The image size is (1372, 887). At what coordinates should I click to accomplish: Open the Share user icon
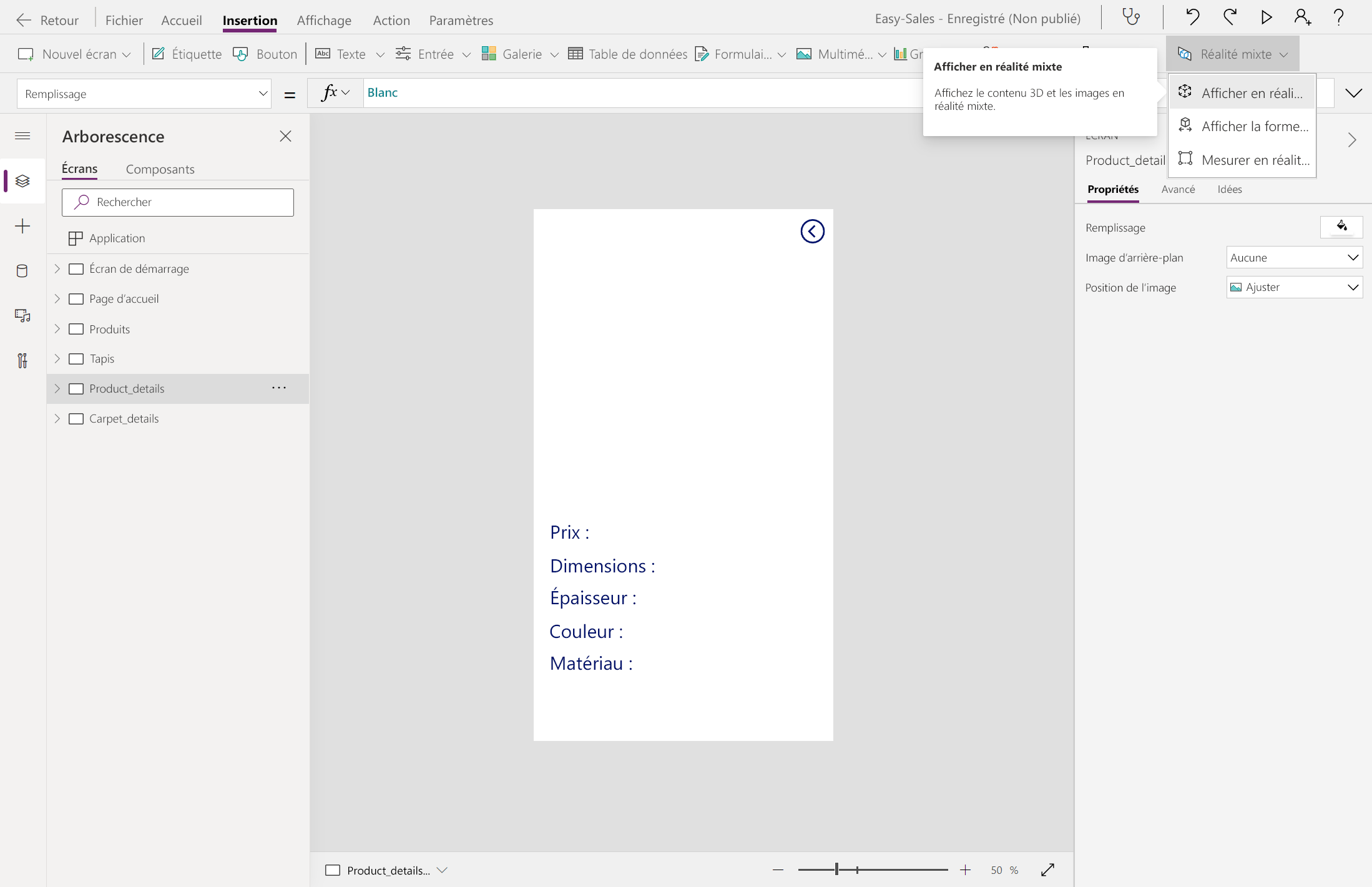[x=1303, y=17]
